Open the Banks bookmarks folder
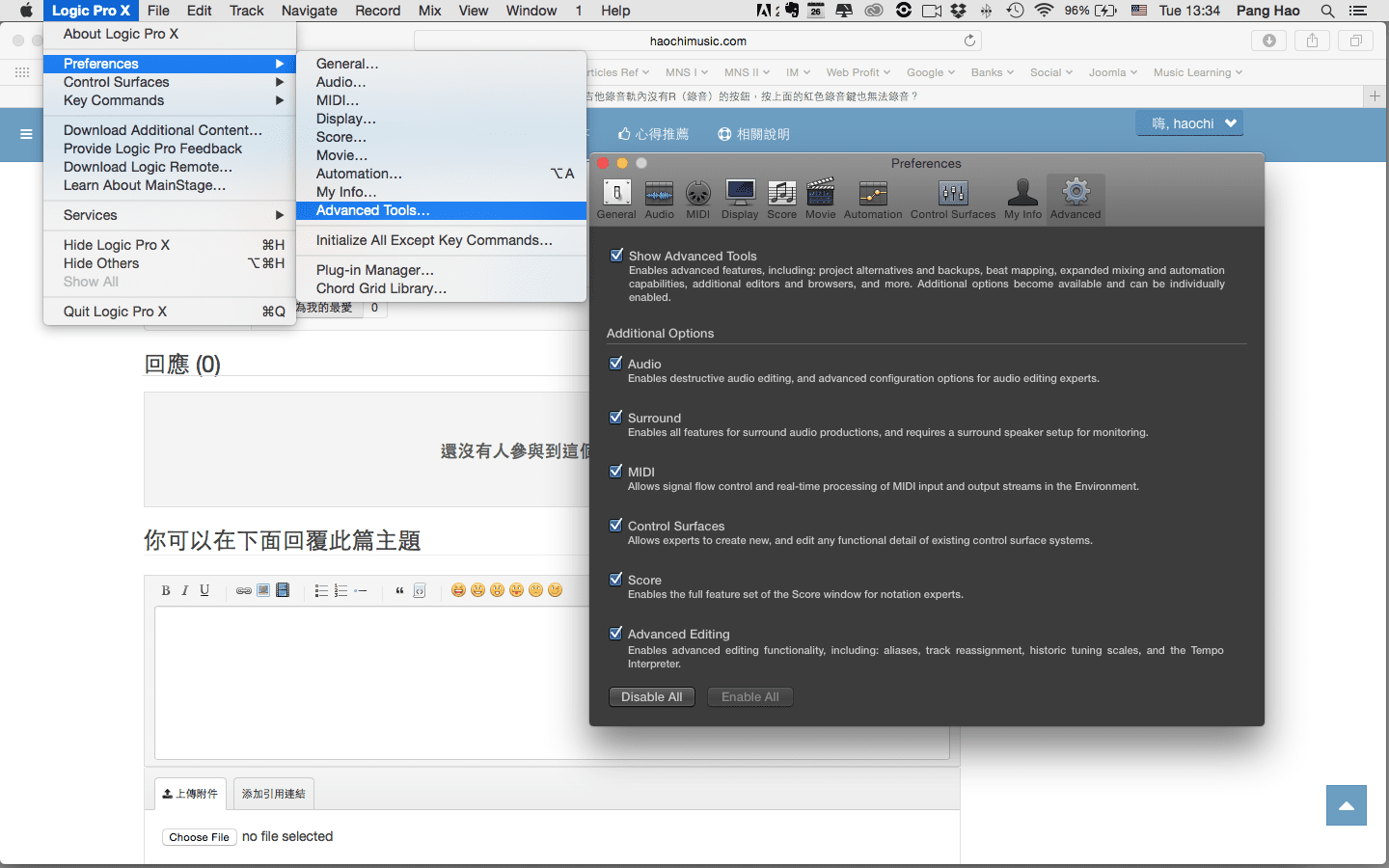Image resolution: width=1389 pixels, height=868 pixels. coord(992,72)
